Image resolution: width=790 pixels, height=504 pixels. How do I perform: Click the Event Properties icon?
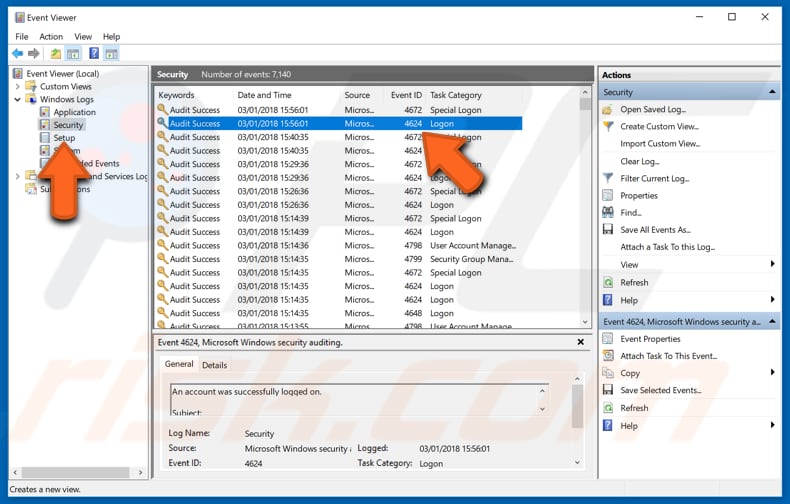point(608,339)
